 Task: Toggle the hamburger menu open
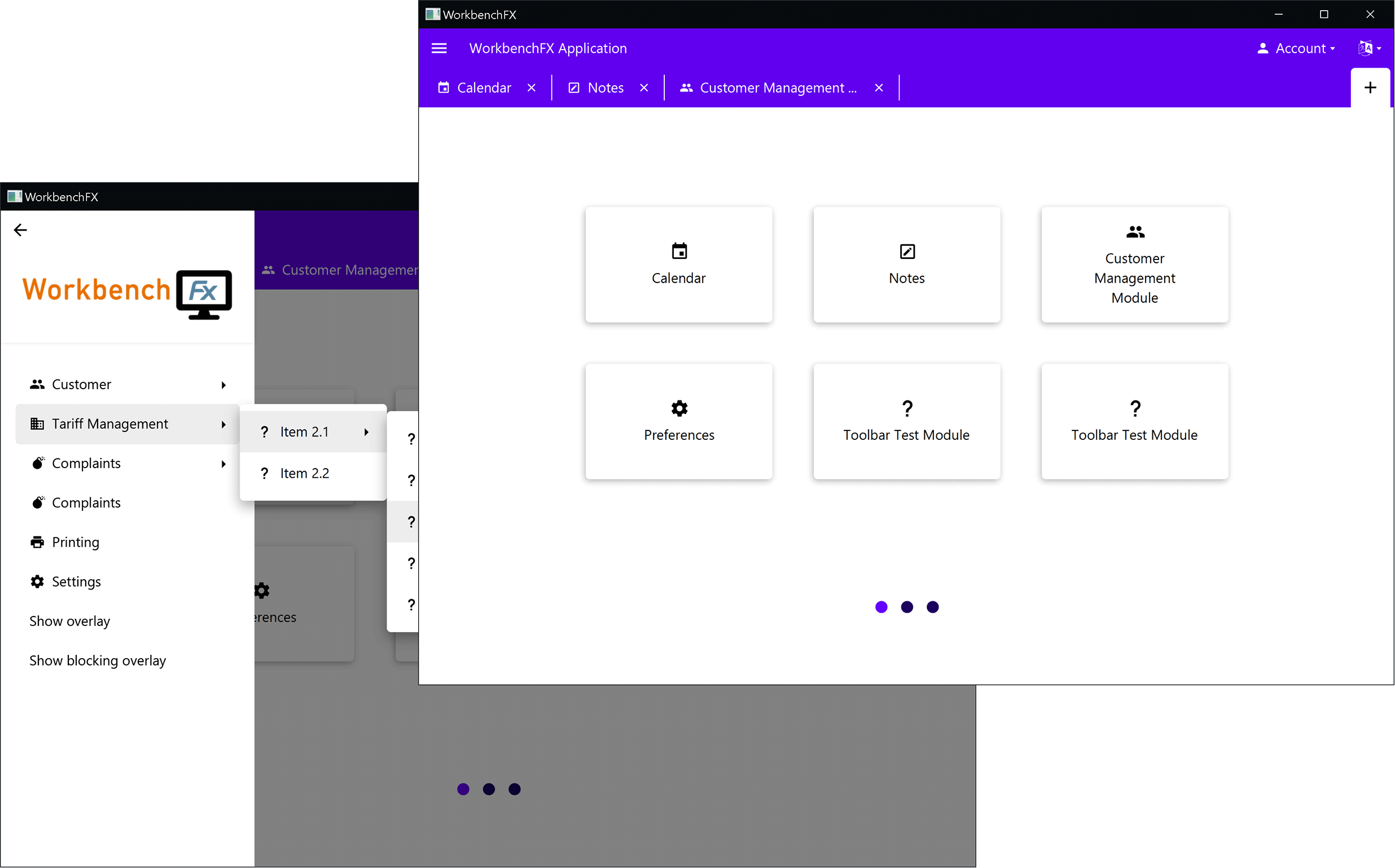(439, 47)
